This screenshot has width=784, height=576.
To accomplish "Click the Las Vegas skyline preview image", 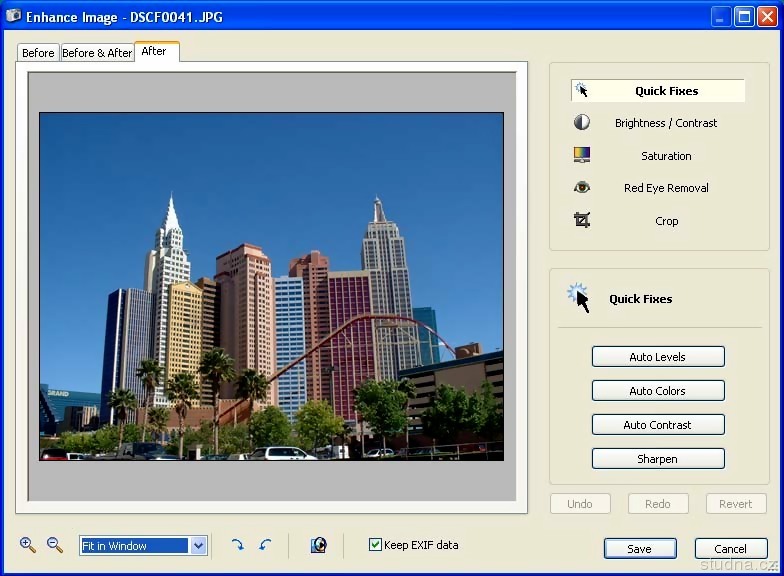I will (x=271, y=286).
